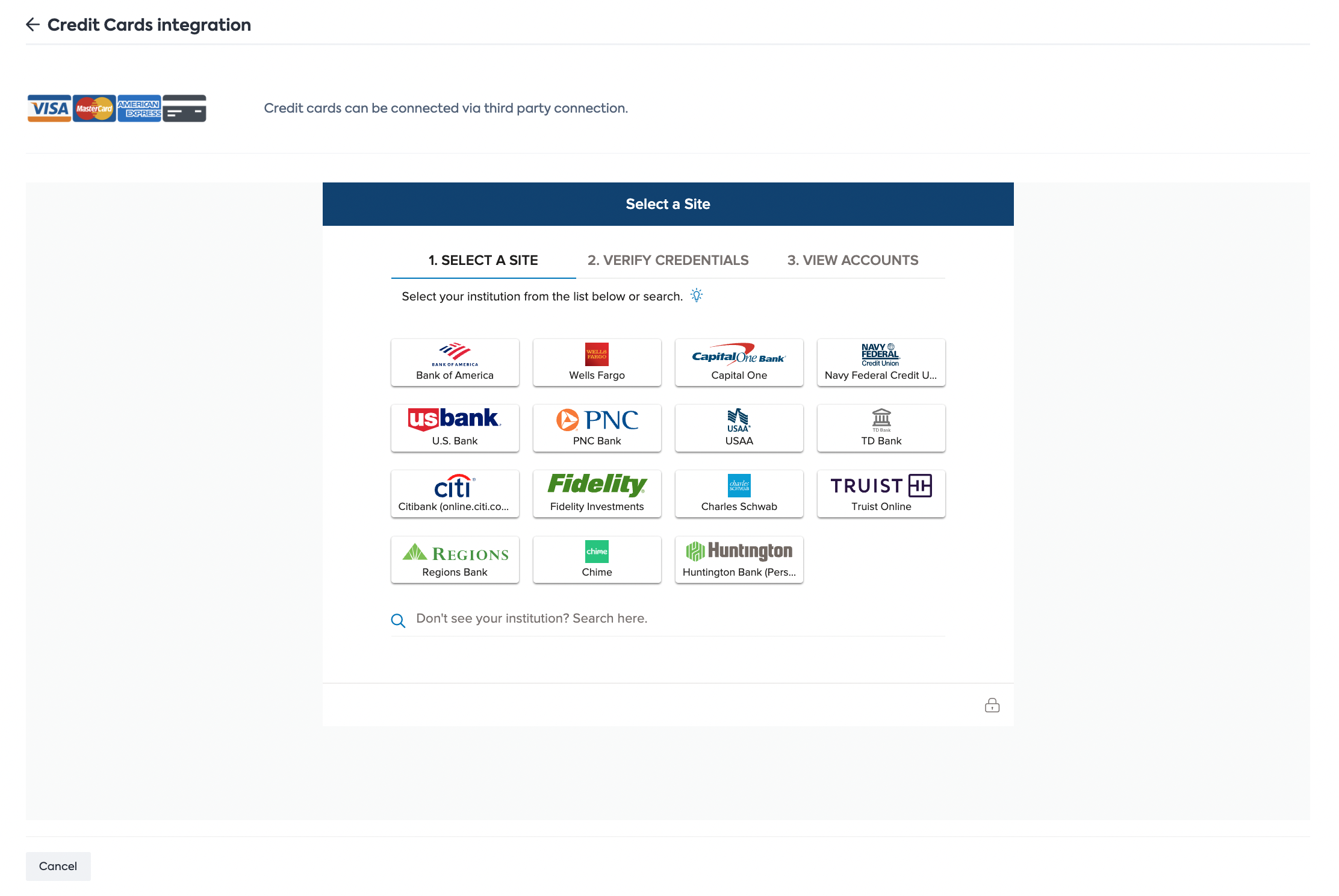Choose the Wells Fargo logo tile

(x=597, y=362)
